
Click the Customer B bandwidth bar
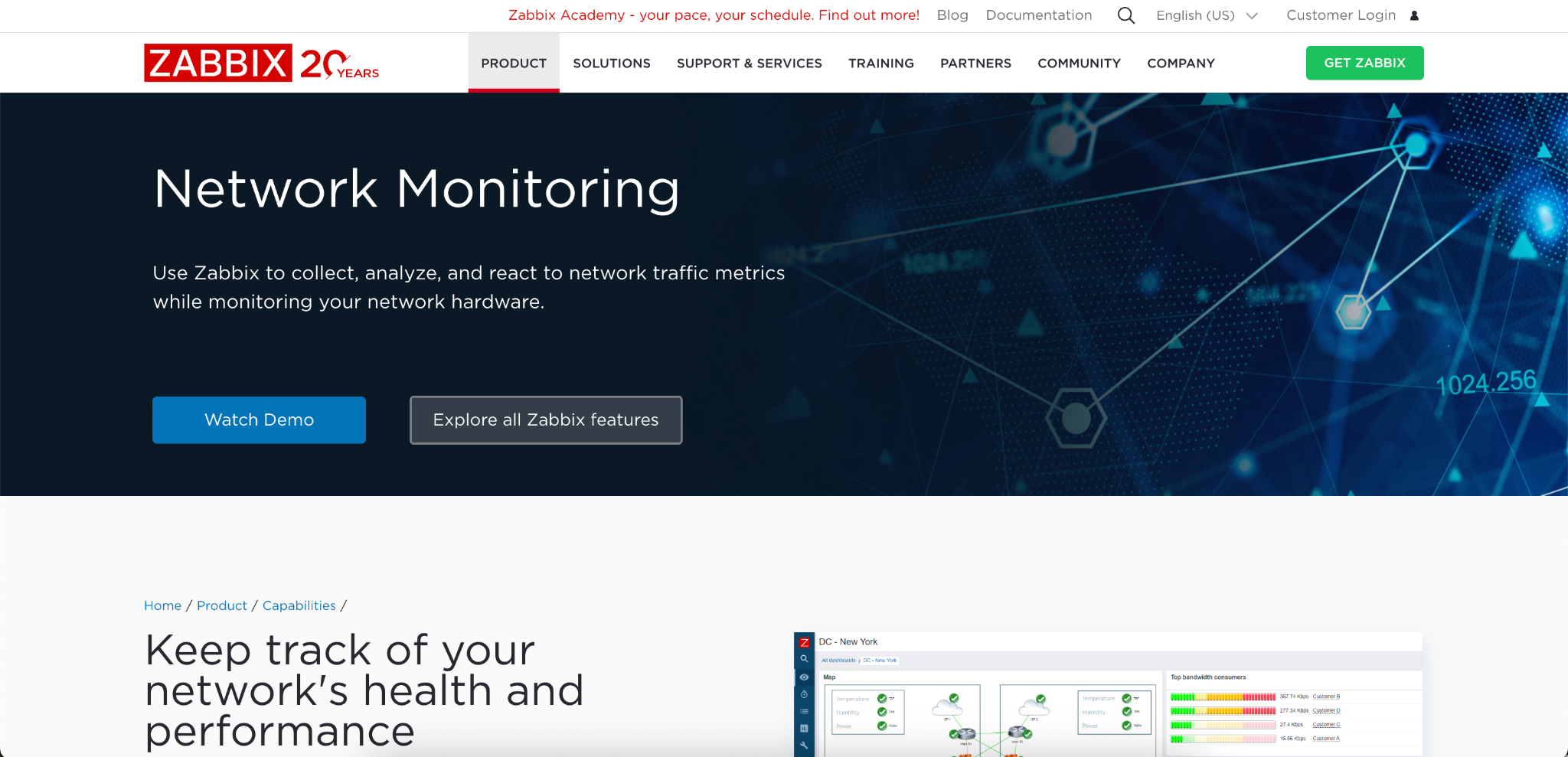(x=1223, y=697)
